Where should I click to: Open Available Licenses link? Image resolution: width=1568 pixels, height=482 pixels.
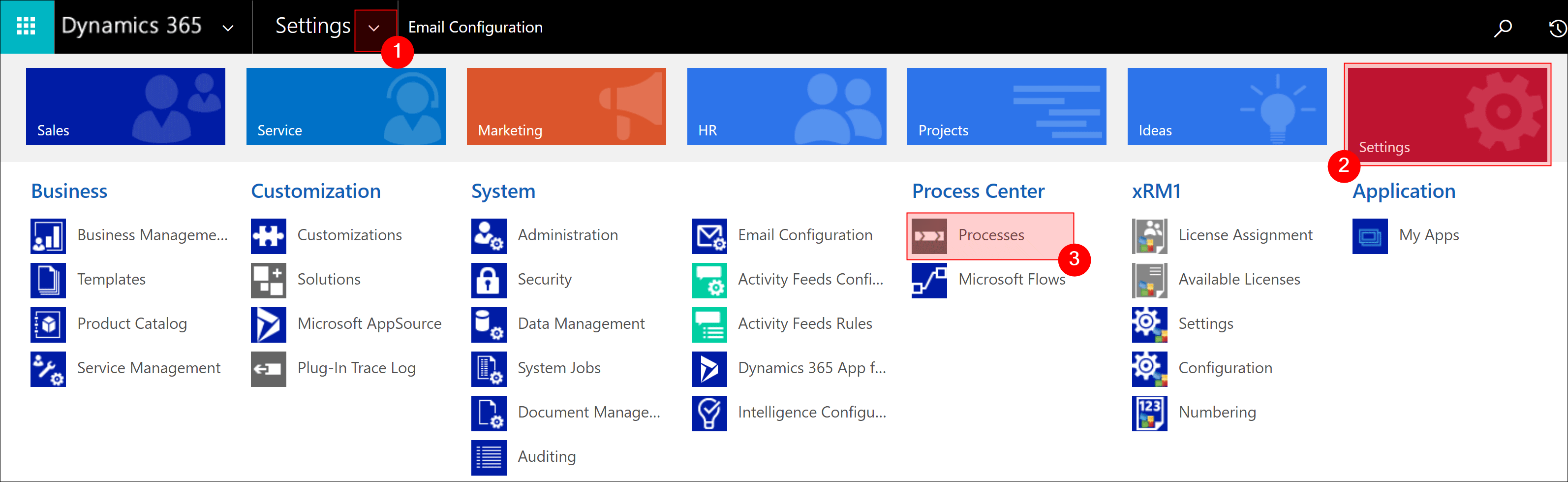point(1239,280)
